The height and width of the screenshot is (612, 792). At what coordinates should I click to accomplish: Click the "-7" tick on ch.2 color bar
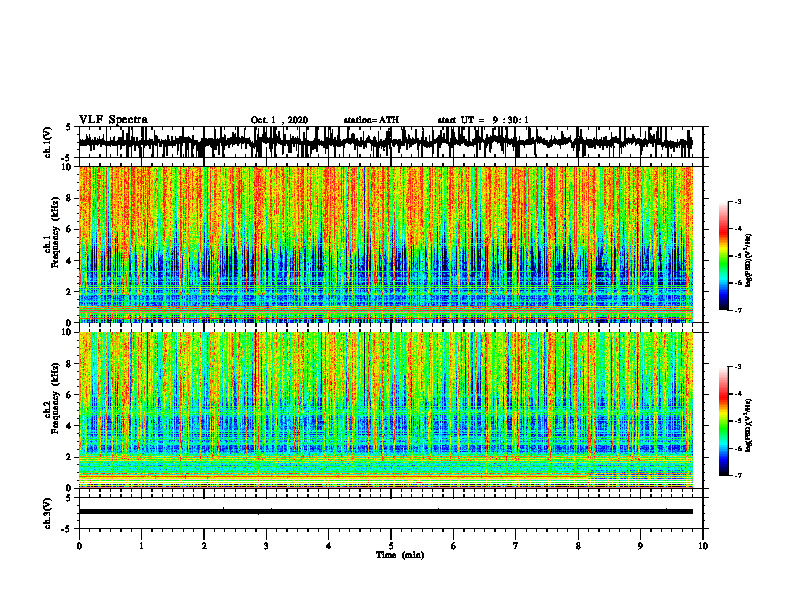[x=738, y=475]
